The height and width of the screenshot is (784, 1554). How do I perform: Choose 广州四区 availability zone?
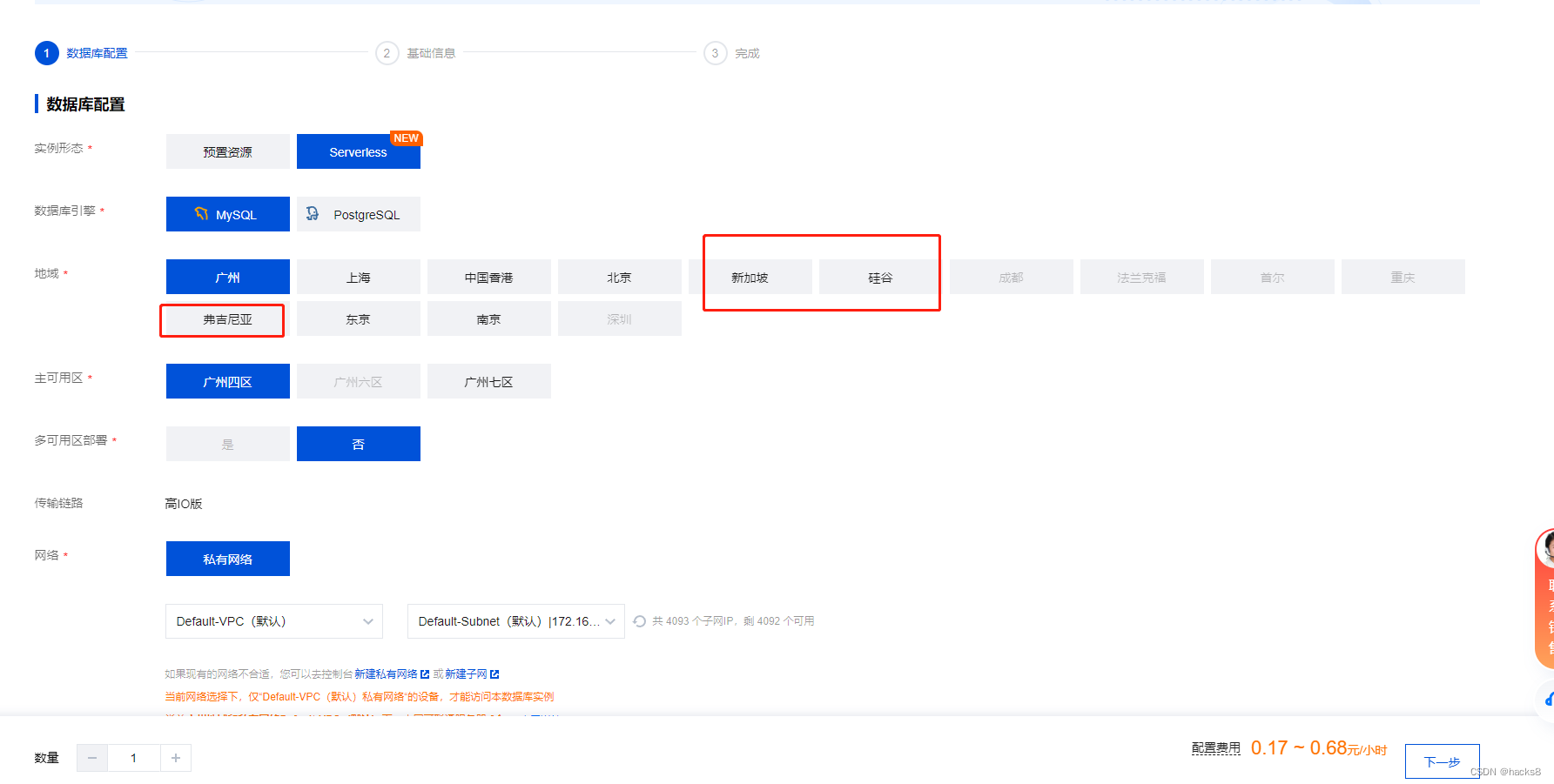point(227,381)
